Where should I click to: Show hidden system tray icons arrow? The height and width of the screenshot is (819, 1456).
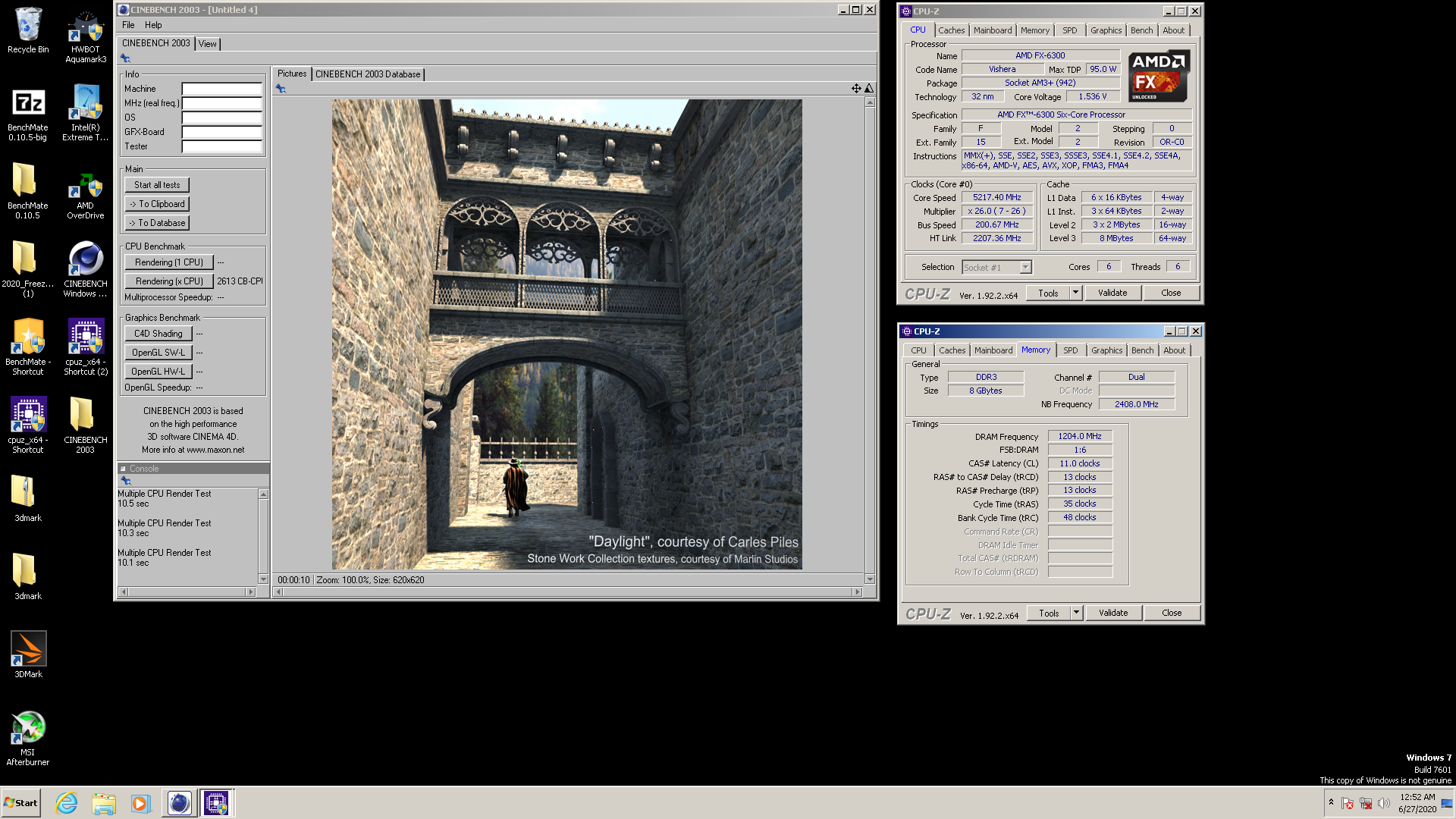coord(1331,802)
